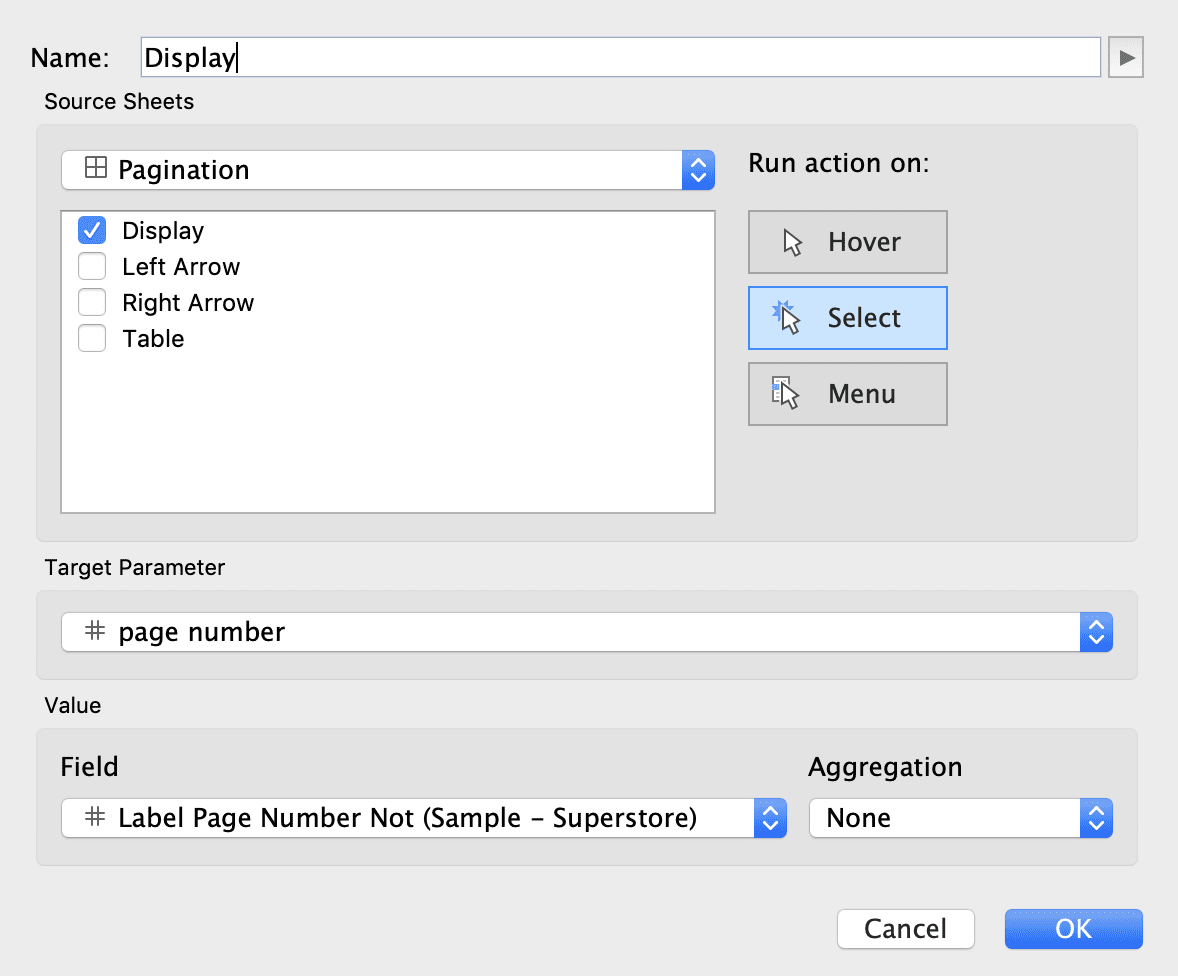Viewport: 1178px width, 976px height.
Task: Open the Field value dropdown
Action: (x=770, y=818)
